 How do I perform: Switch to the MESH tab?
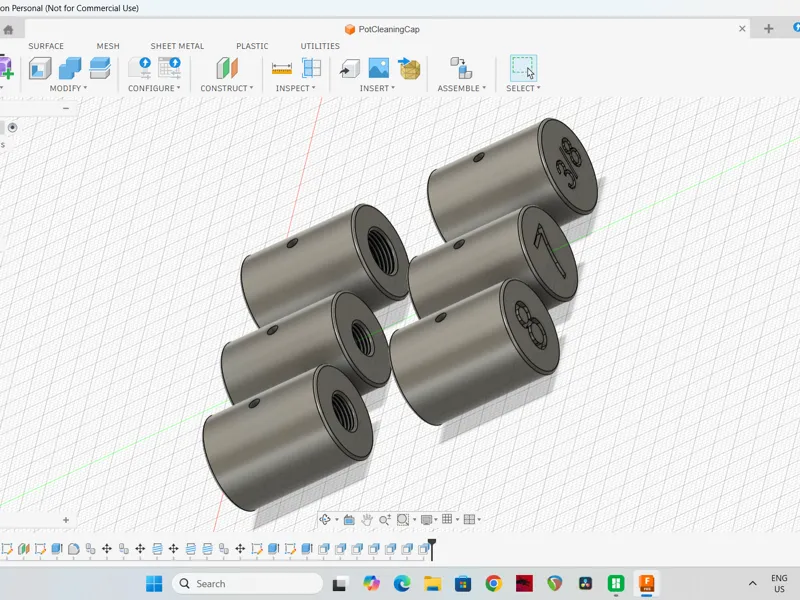[x=108, y=46]
